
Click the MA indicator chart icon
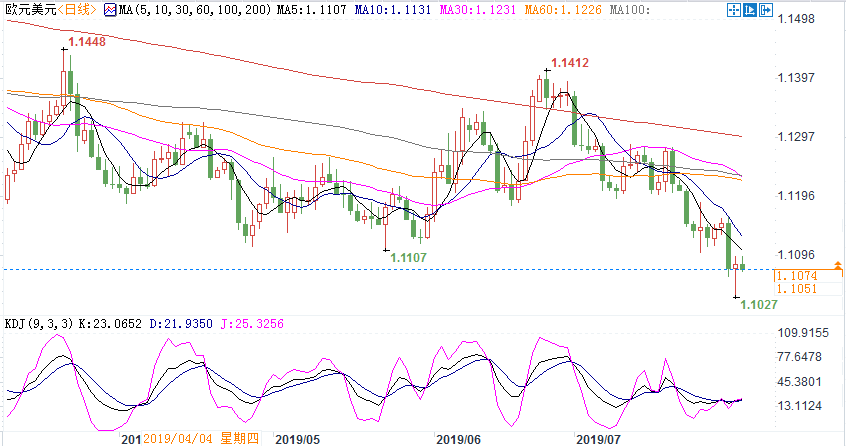110,9
